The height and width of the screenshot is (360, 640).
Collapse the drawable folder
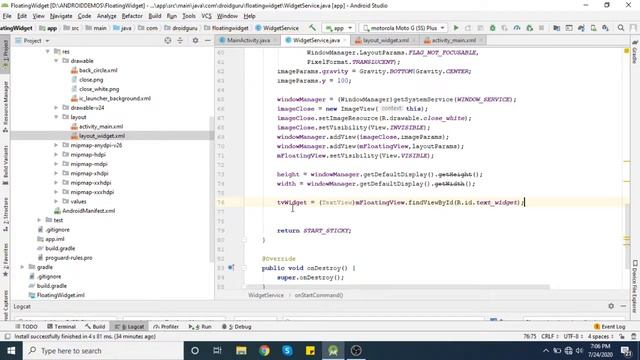[56, 61]
